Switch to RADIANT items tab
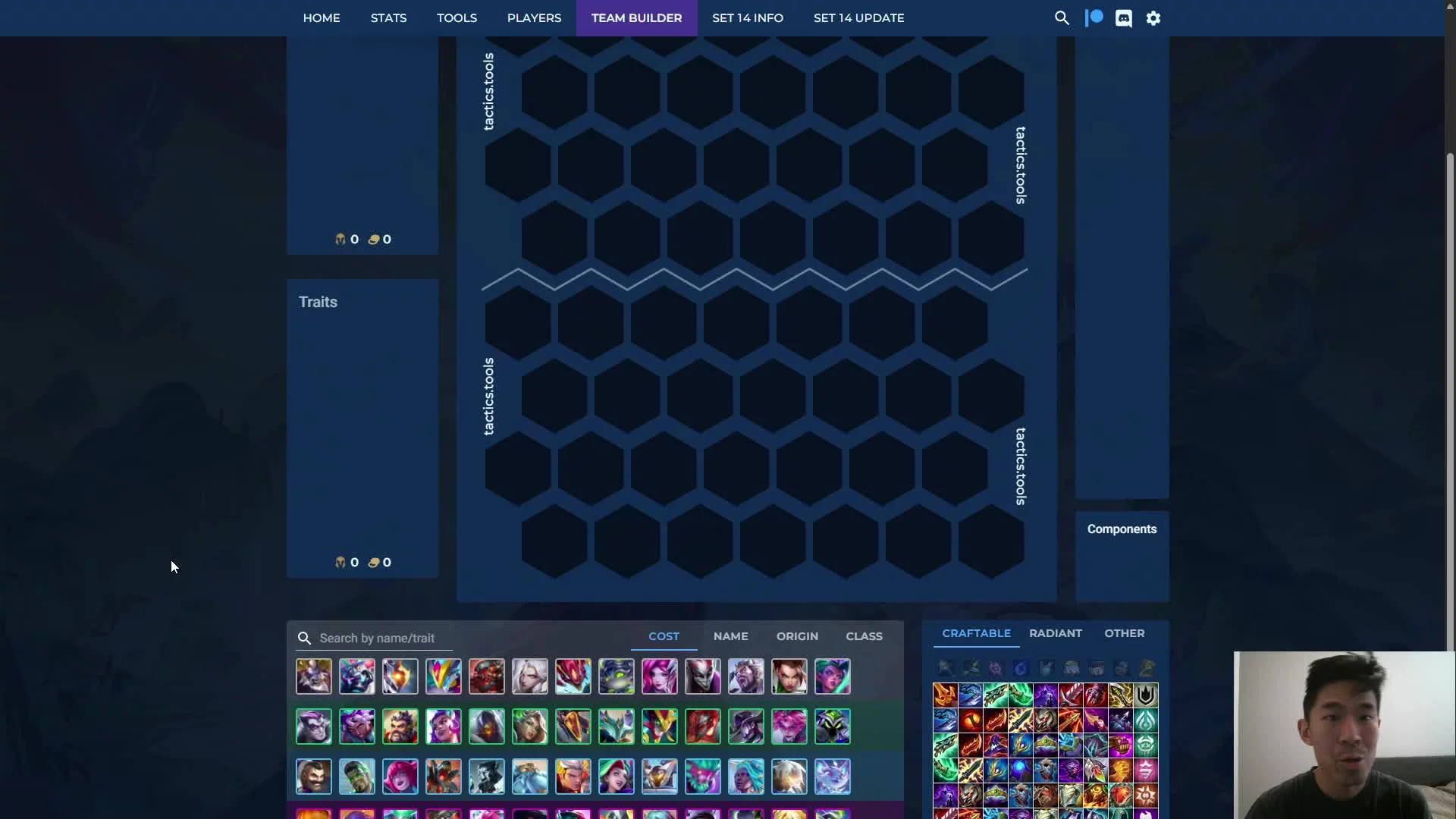 click(x=1055, y=633)
